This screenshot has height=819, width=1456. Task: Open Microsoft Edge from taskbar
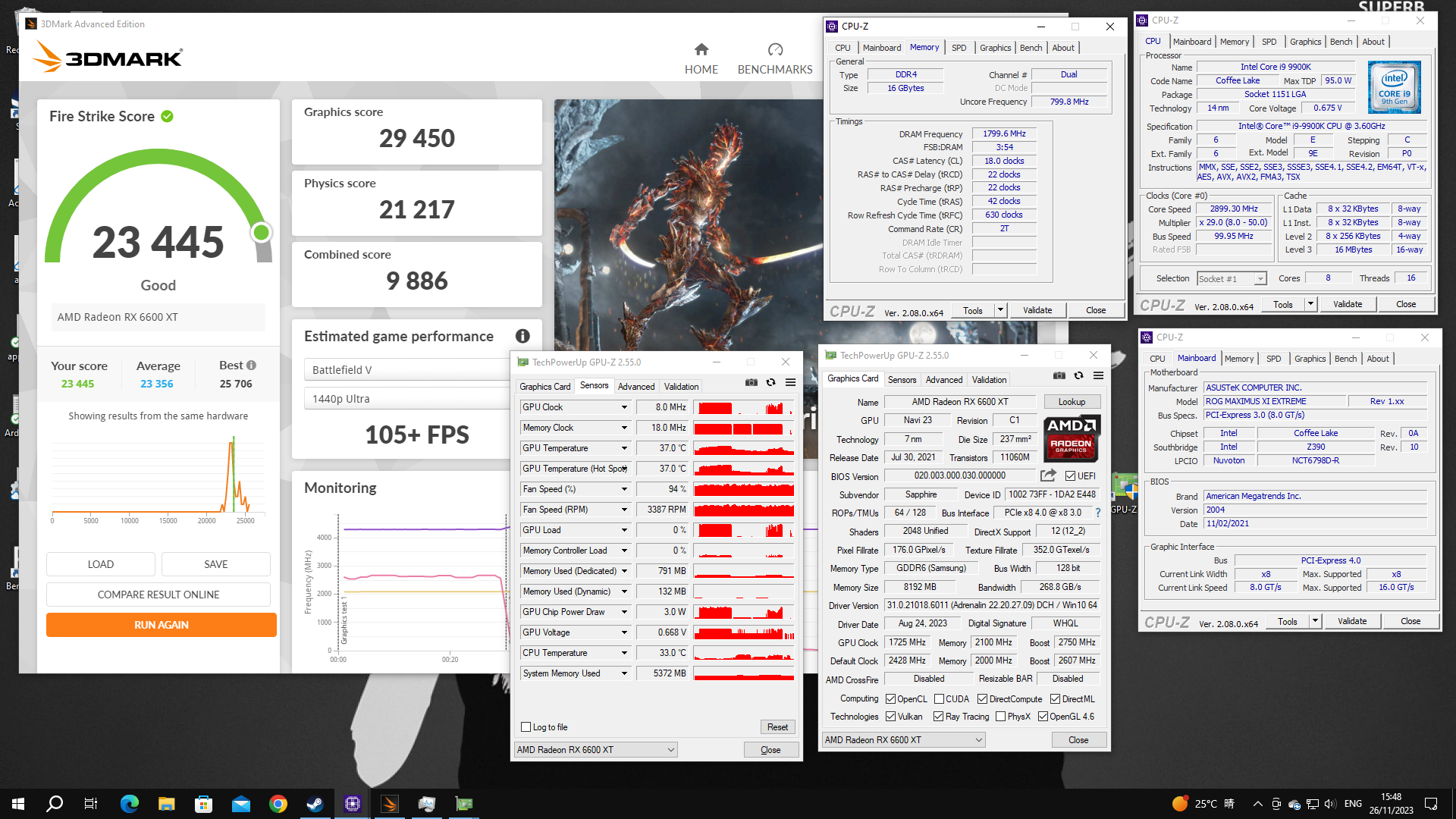click(130, 804)
